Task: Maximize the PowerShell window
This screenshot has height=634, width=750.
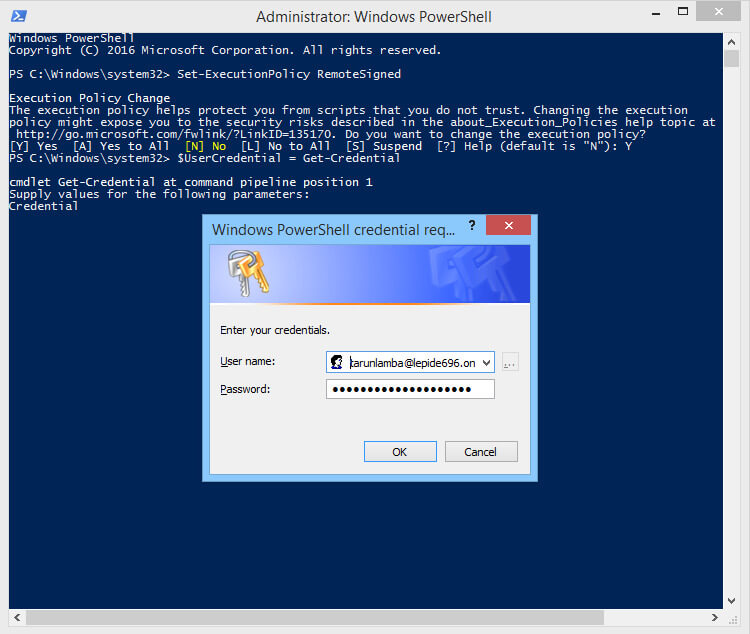Action: point(683,11)
